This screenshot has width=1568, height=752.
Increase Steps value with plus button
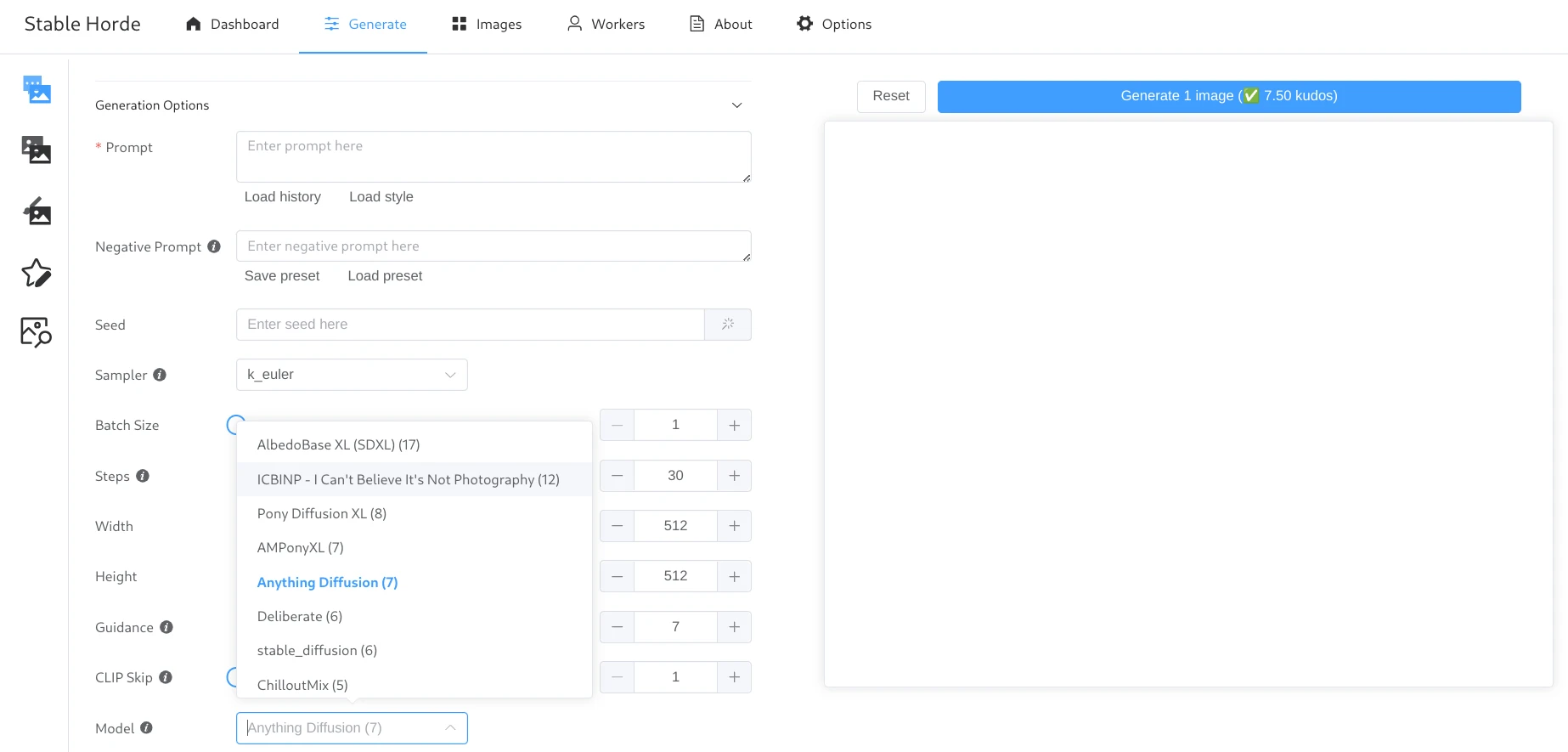735,476
